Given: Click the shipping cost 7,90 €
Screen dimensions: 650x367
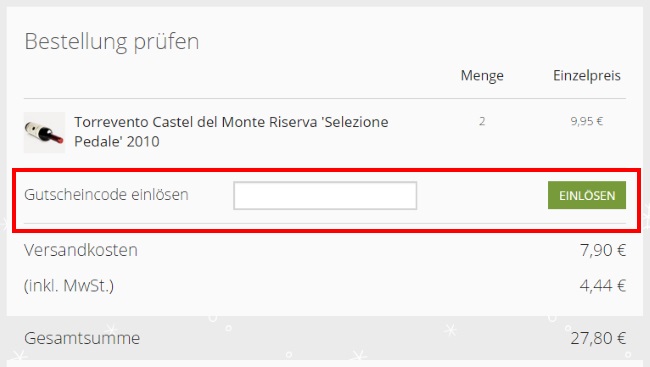Looking at the screenshot, I should click(603, 250).
